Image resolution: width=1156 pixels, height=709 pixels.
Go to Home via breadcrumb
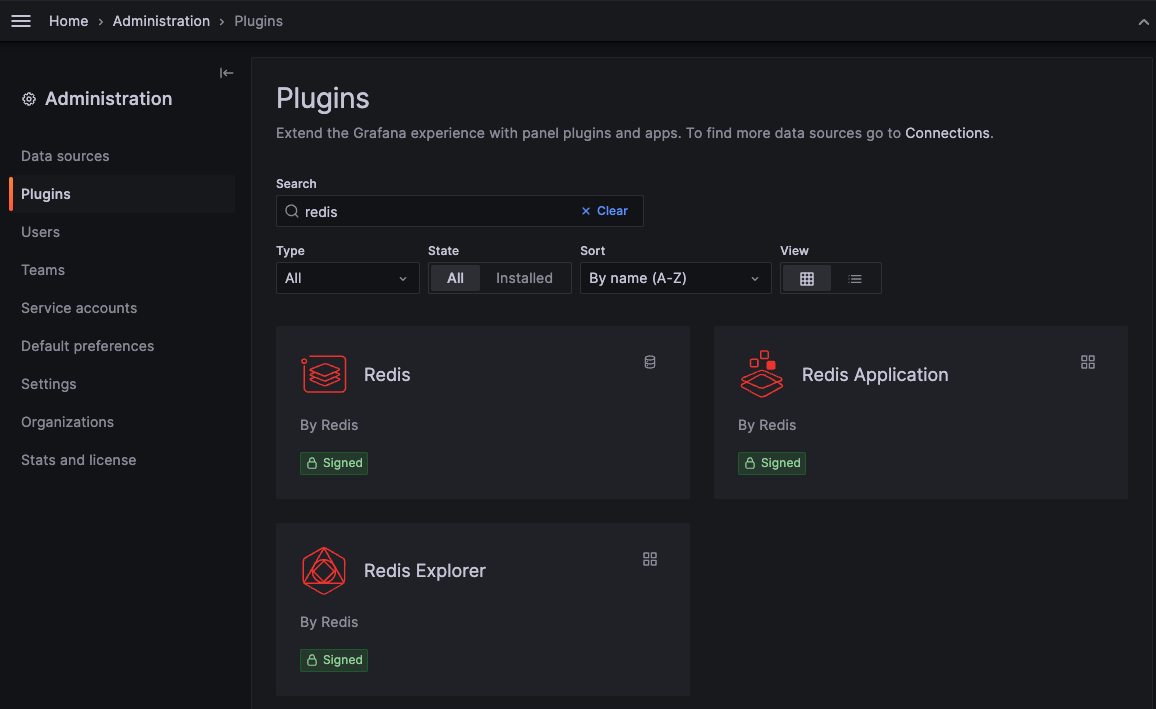pos(69,21)
